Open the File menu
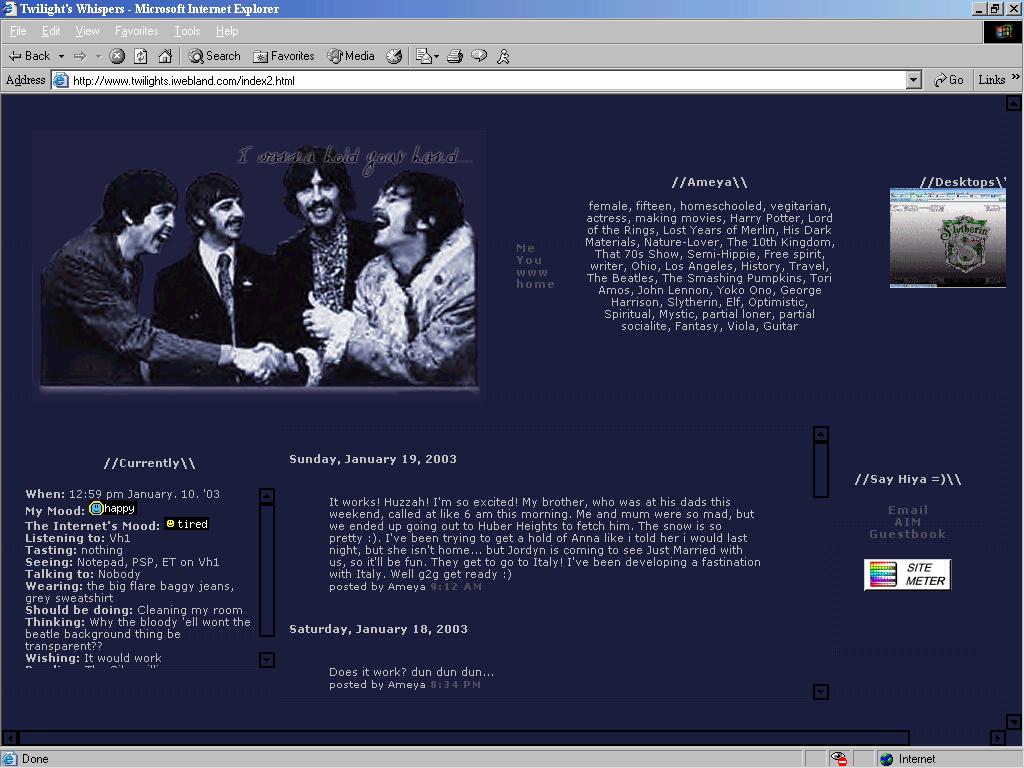The width and height of the screenshot is (1024, 768). pyautogui.click(x=18, y=31)
